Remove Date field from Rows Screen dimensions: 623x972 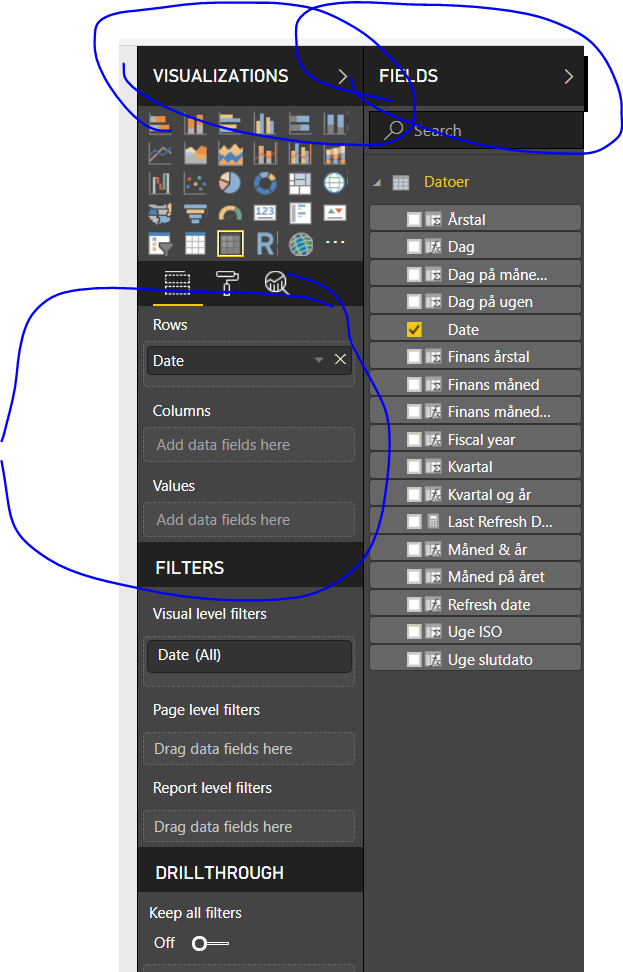340,360
